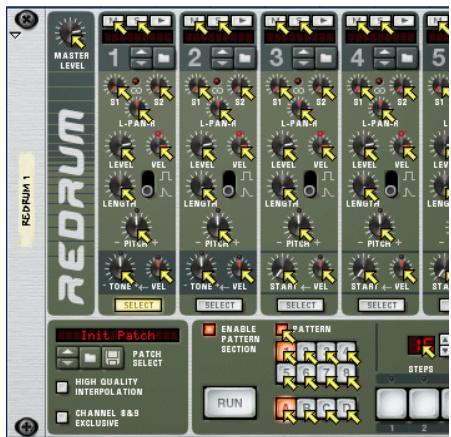451x437 pixels.
Task: Choose pattern 5 button
Action: pyautogui.click(x=286, y=373)
